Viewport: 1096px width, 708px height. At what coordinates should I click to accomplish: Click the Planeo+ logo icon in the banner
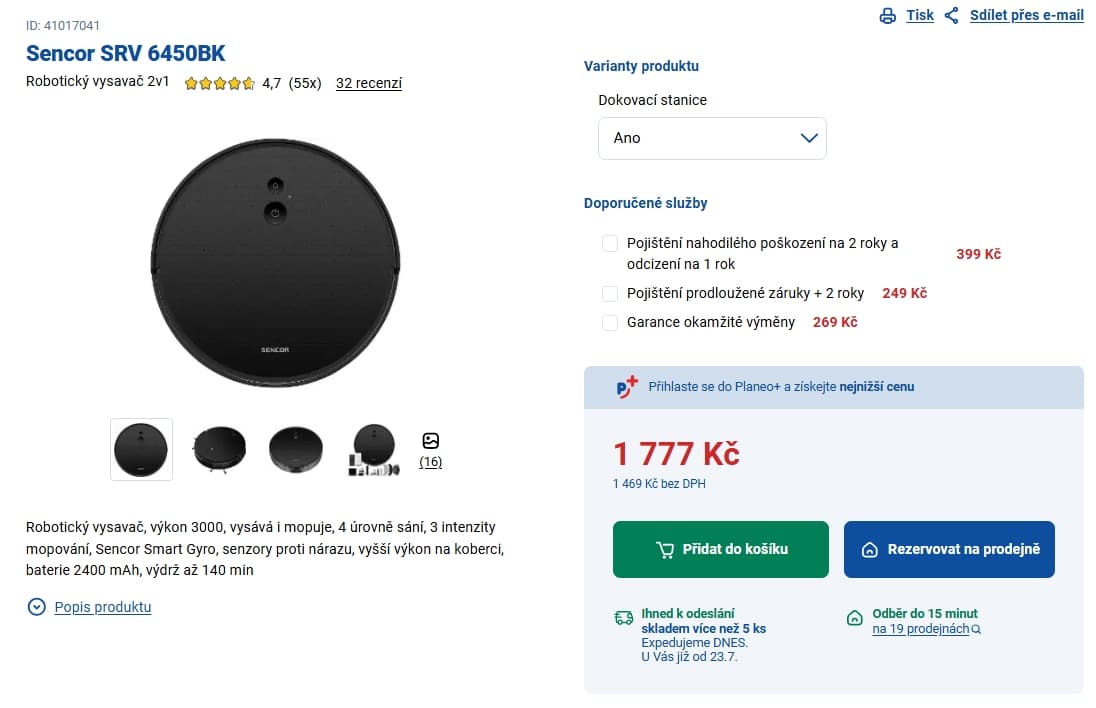pos(627,386)
